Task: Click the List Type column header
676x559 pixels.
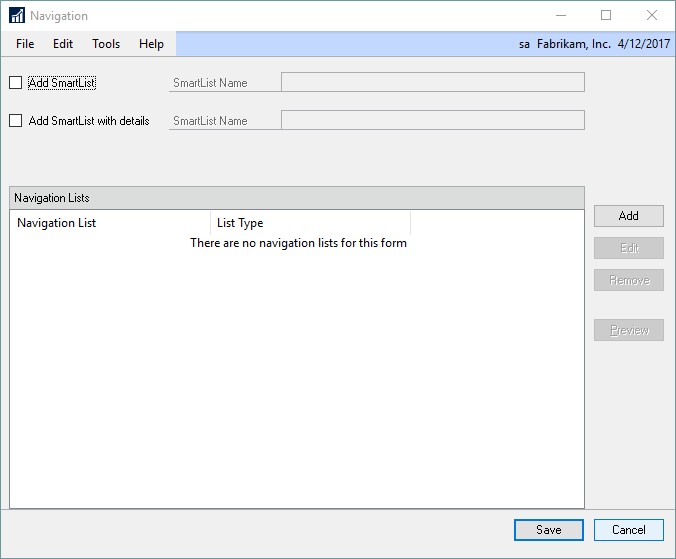Action: [x=310, y=223]
